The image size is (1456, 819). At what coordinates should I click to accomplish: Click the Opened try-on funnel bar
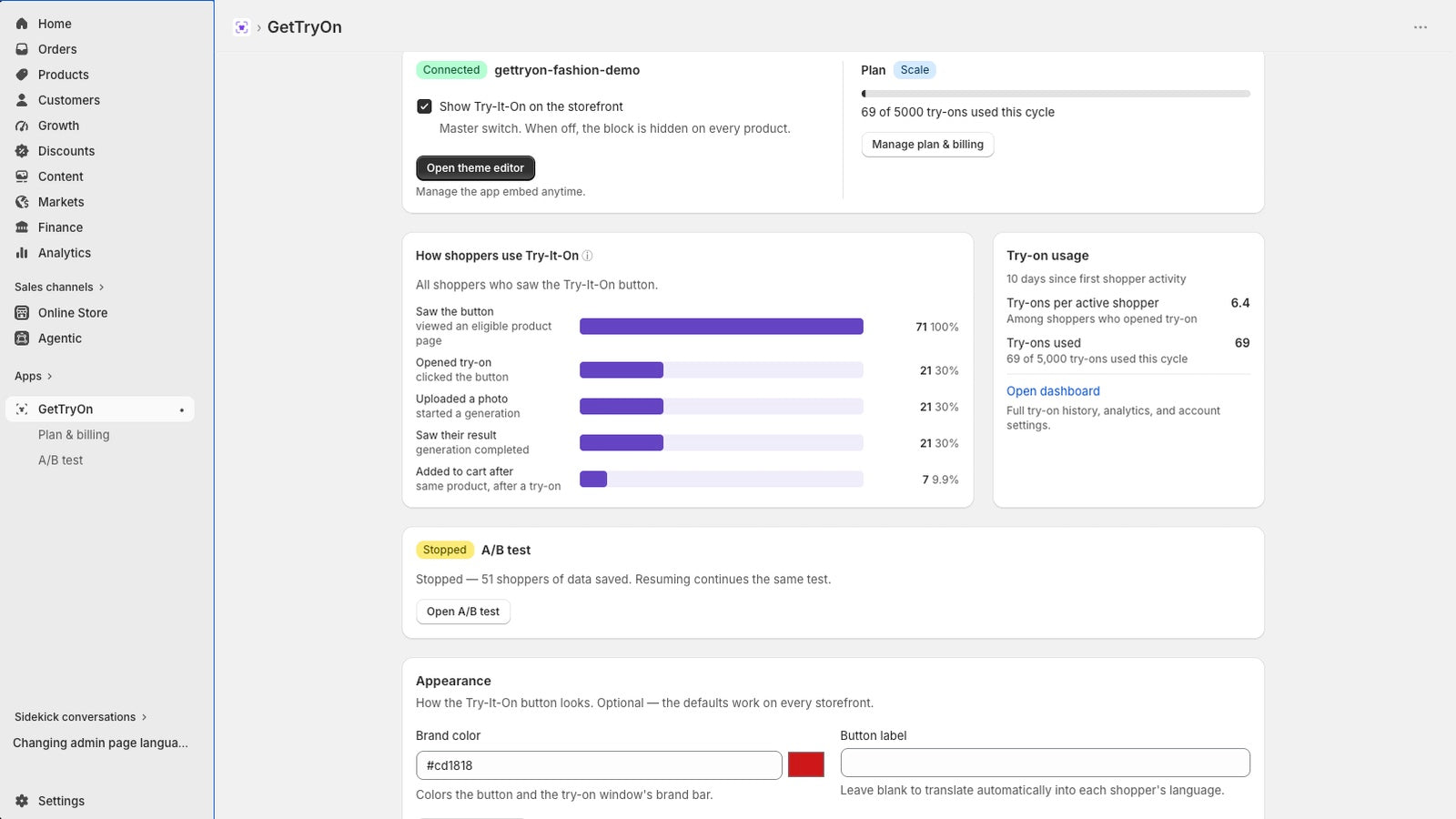pos(722,370)
